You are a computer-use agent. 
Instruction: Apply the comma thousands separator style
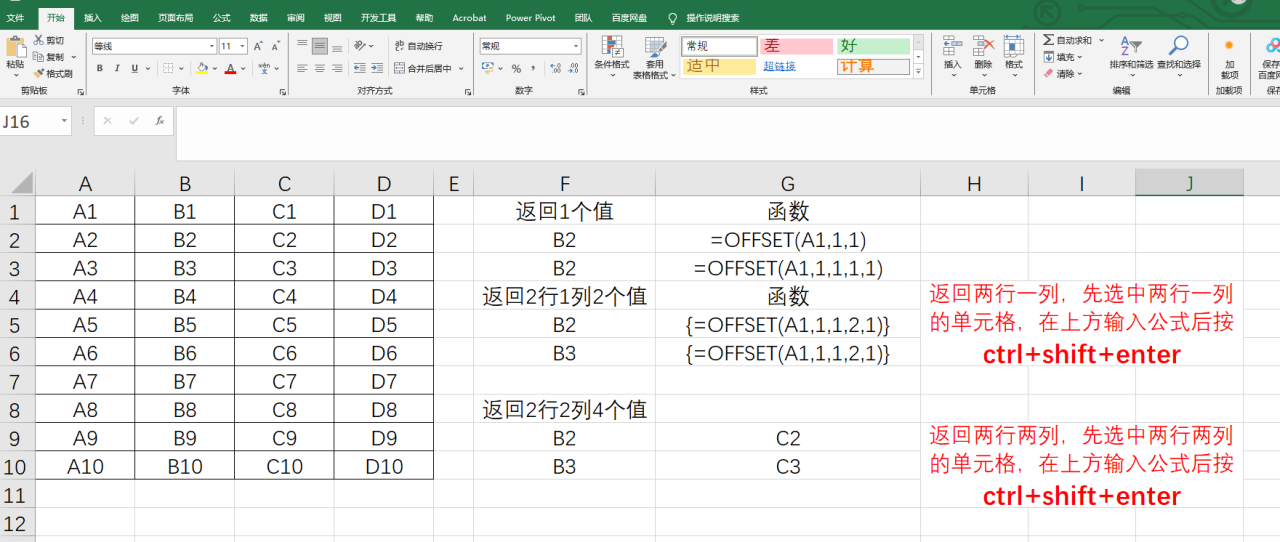pyautogui.click(x=533, y=69)
